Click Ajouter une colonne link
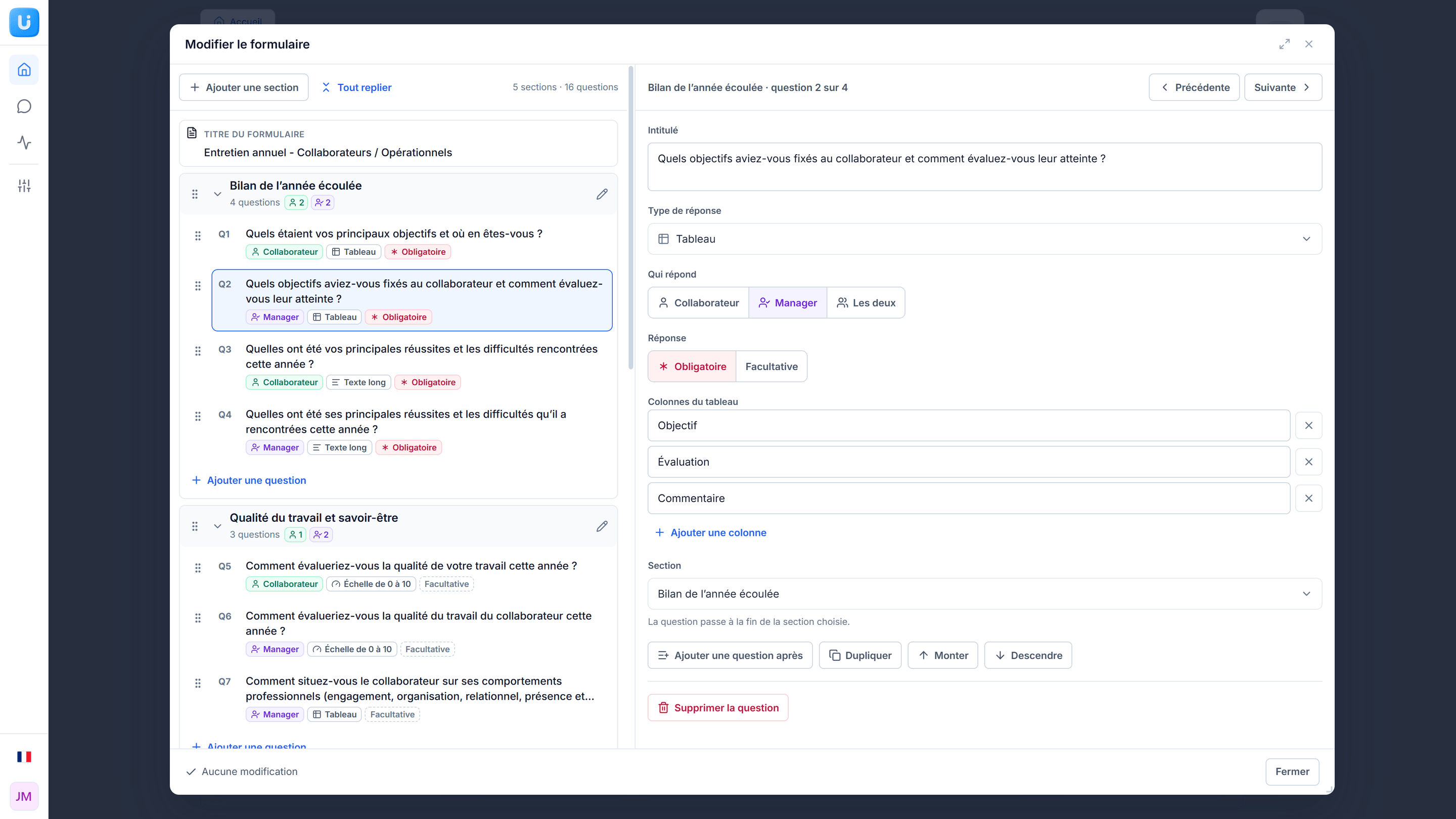Image resolution: width=1456 pixels, height=819 pixels. (710, 532)
